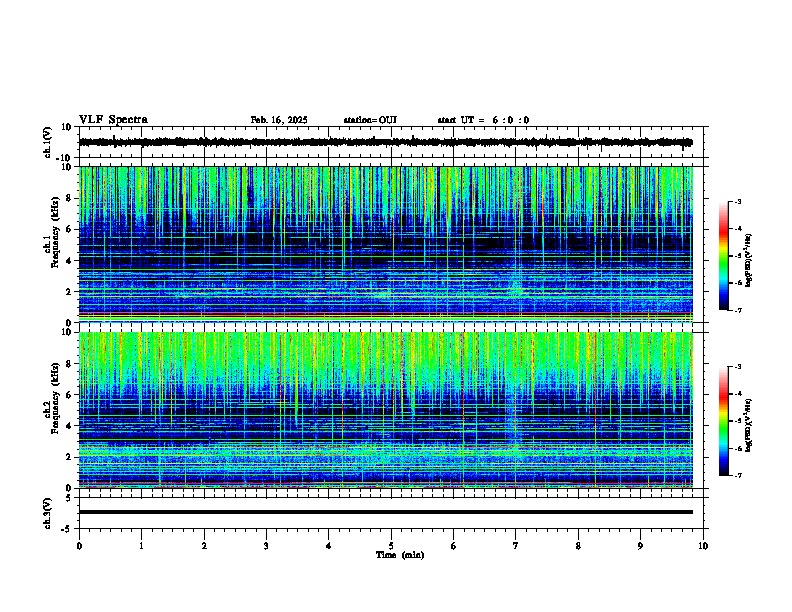Click the "station=OUI" header label
Viewport: 792px width, 612px height.
[370, 120]
